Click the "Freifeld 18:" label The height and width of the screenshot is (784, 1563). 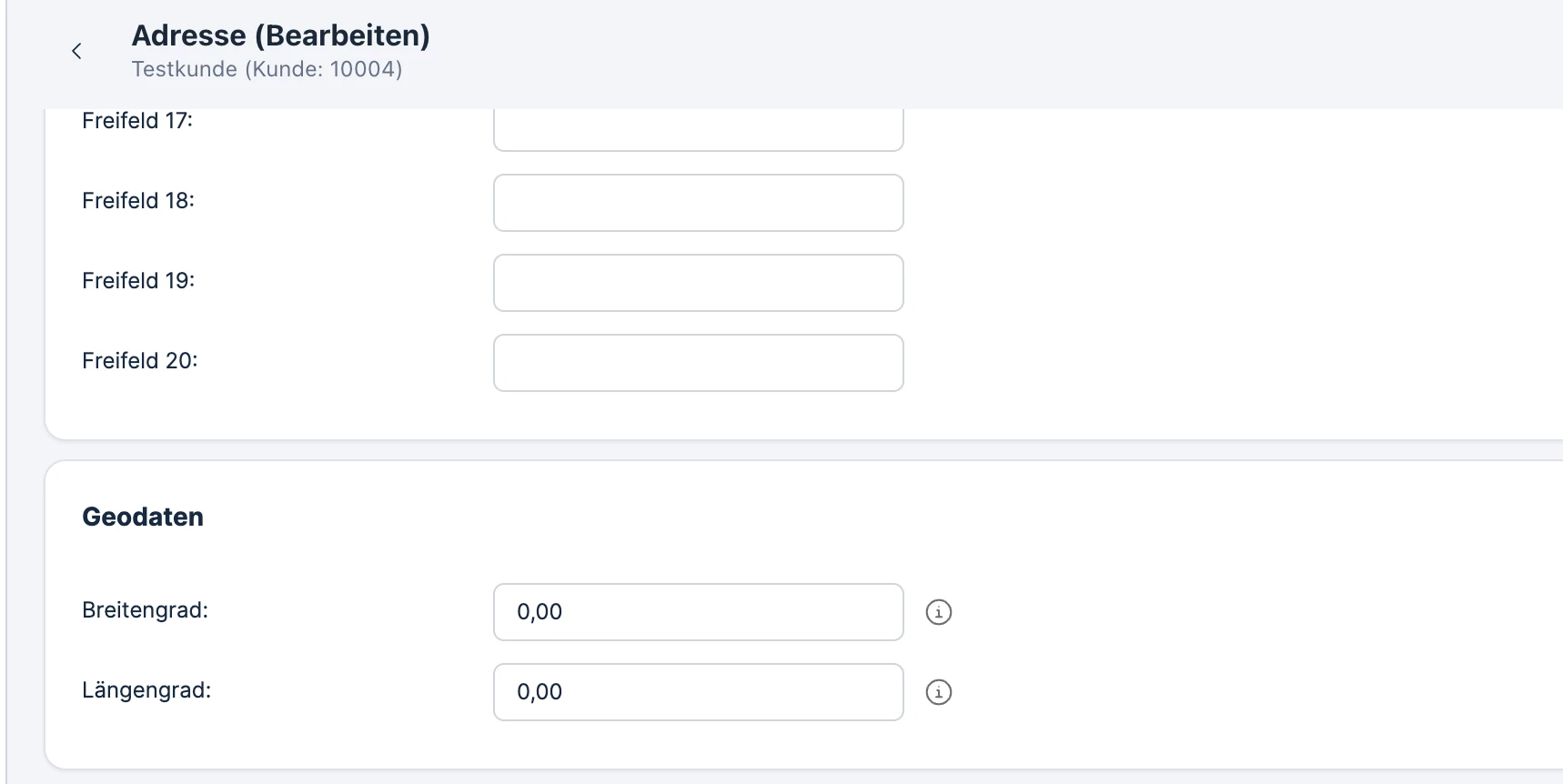(x=138, y=200)
